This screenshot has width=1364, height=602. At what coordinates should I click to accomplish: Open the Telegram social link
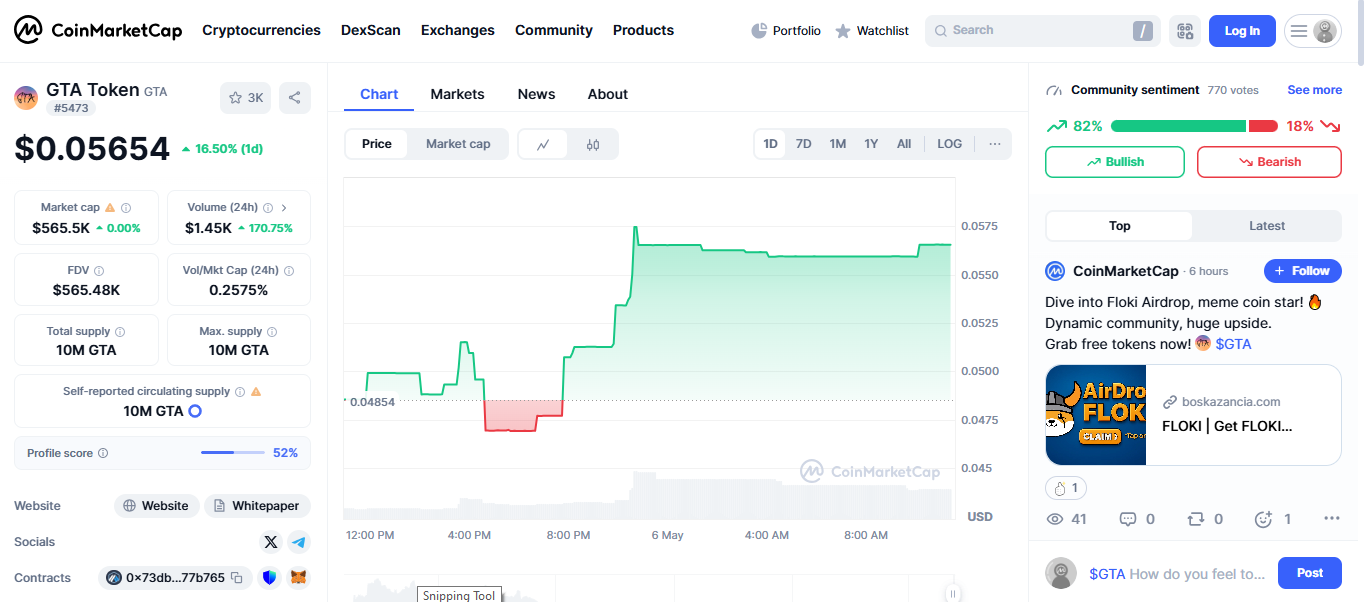point(299,542)
